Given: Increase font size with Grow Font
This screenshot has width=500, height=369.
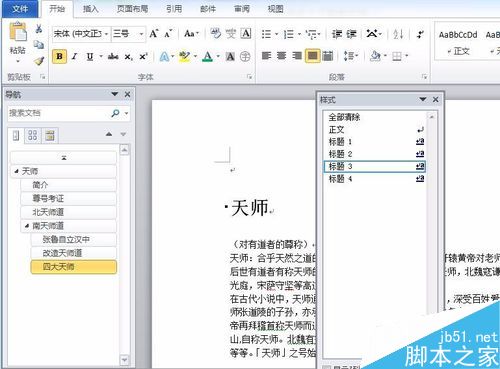Looking at the screenshot, I should click(x=153, y=34).
